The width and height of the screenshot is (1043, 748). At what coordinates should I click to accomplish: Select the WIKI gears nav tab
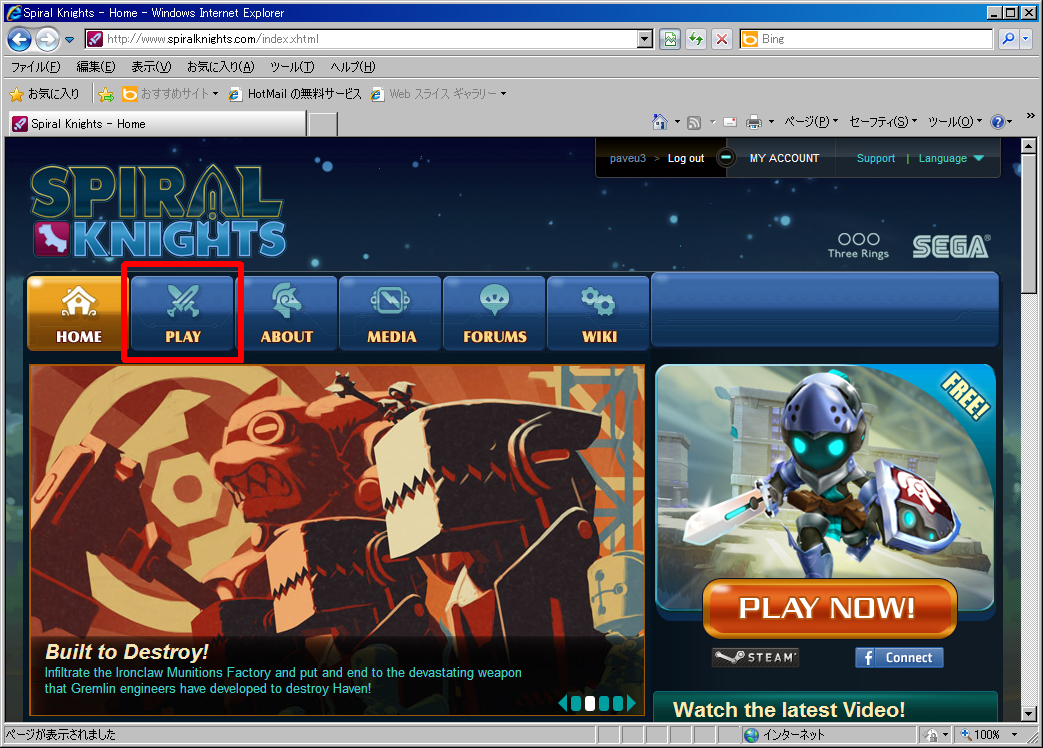(x=599, y=313)
